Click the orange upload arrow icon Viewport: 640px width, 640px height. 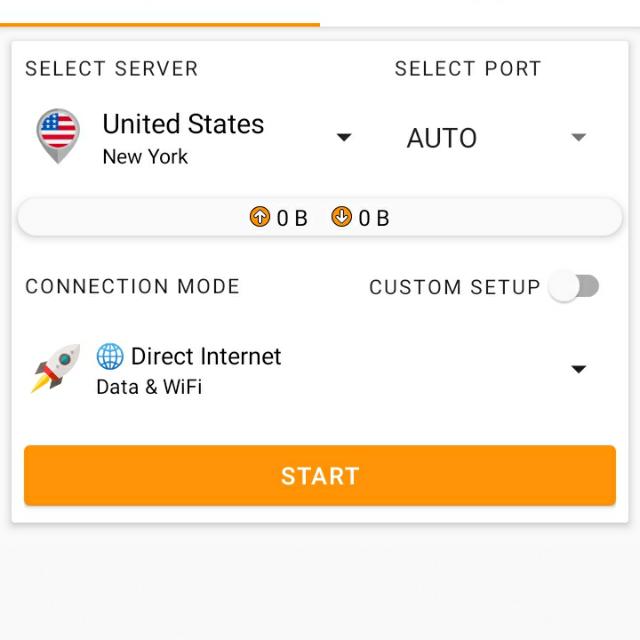[260, 217]
